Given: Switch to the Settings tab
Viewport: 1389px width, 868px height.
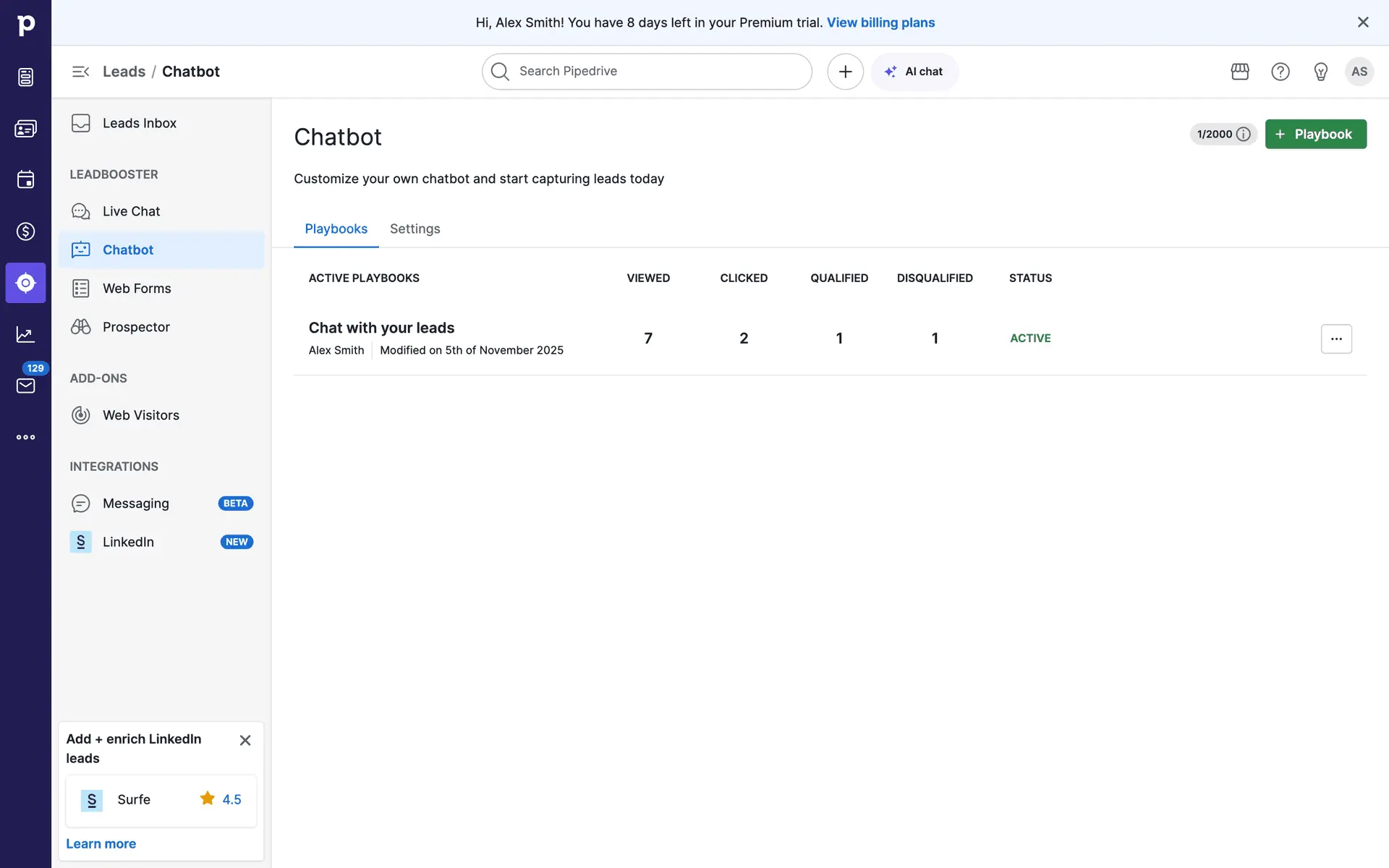Looking at the screenshot, I should [x=415, y=229].
